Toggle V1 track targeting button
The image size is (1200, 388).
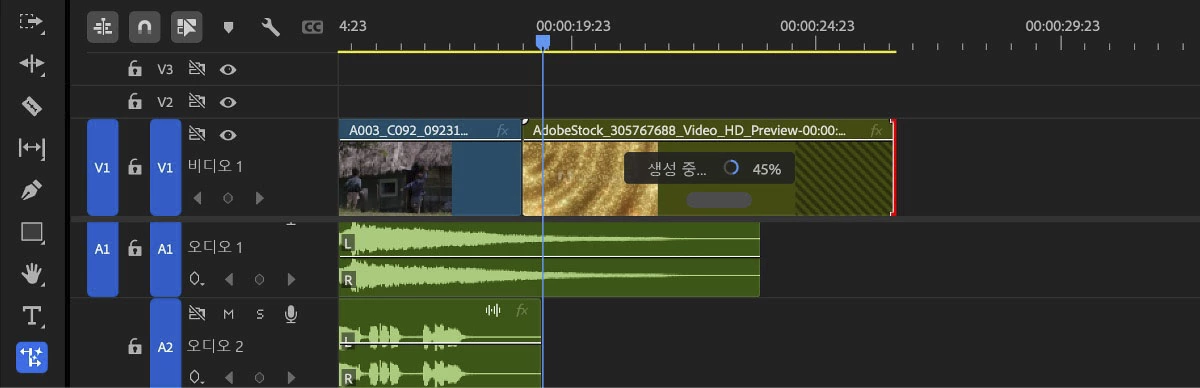(x=165, y=168)
